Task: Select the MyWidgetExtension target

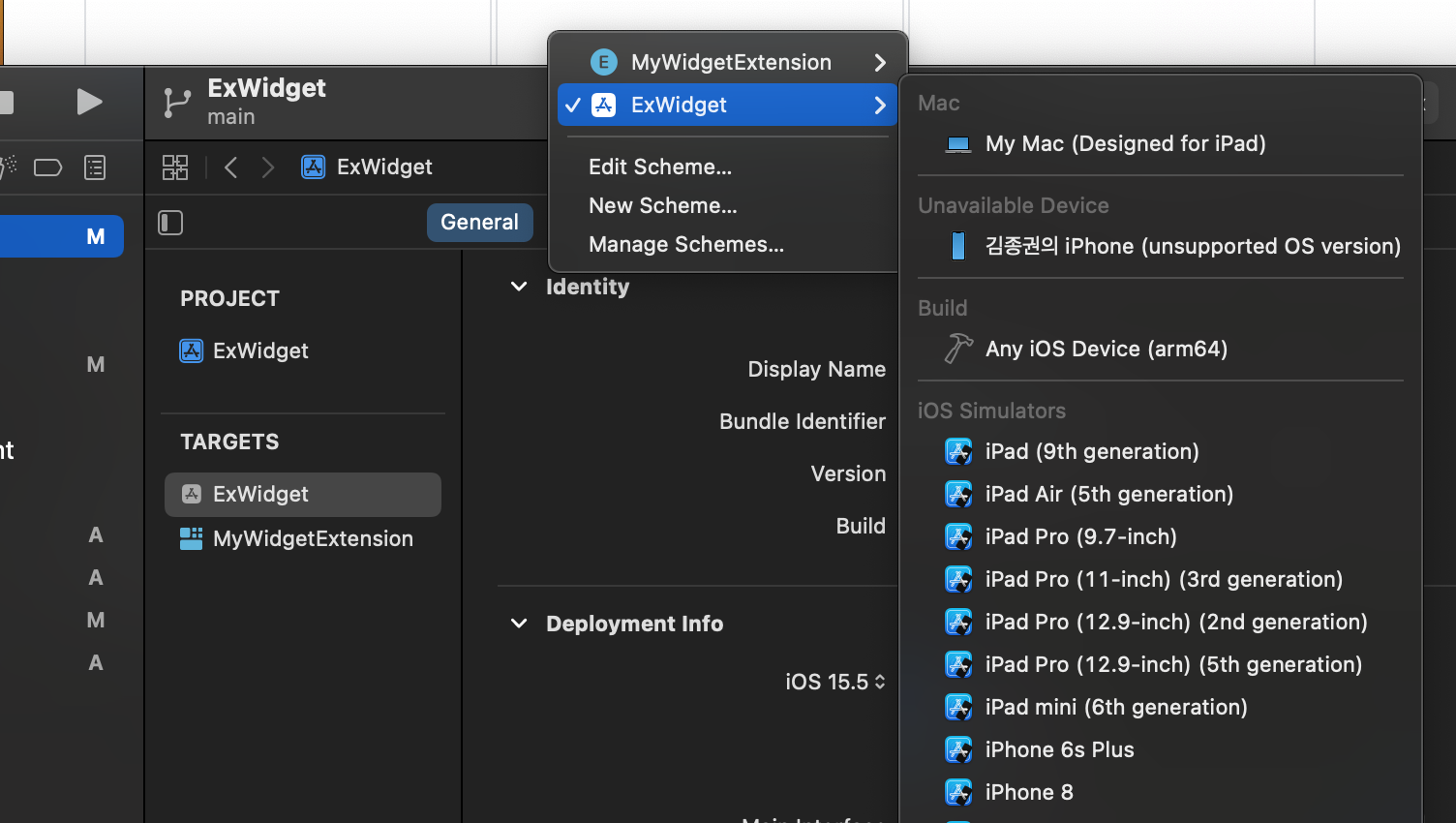Action: click(296, 538)
